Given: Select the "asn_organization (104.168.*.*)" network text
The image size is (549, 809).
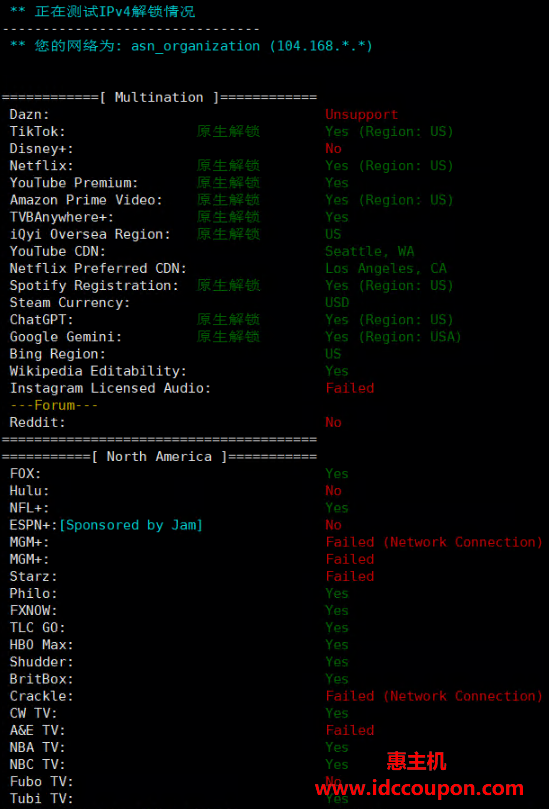Looking at the screenshot, I should (251, 46).
